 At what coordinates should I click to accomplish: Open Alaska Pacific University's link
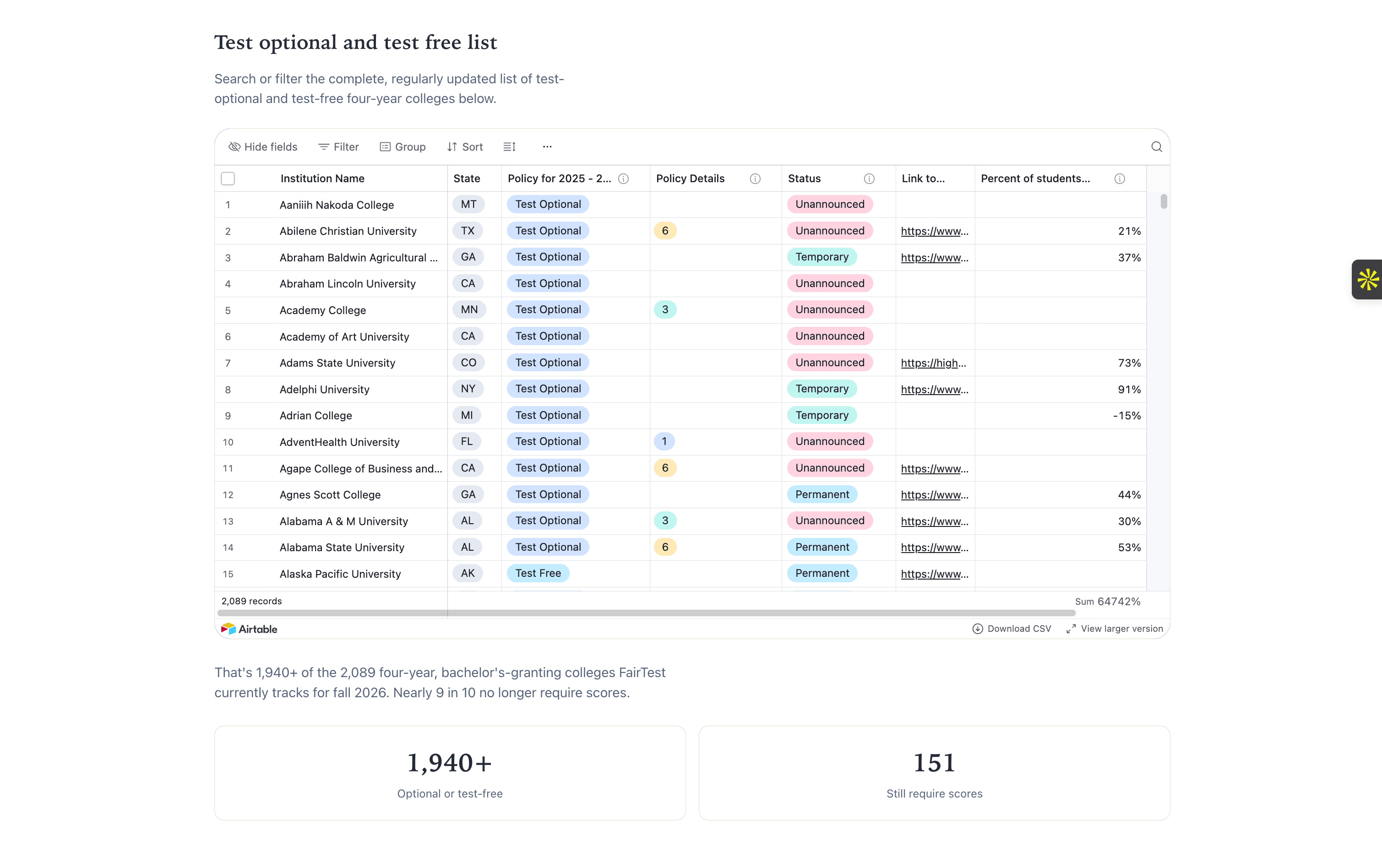pos(934,574)
